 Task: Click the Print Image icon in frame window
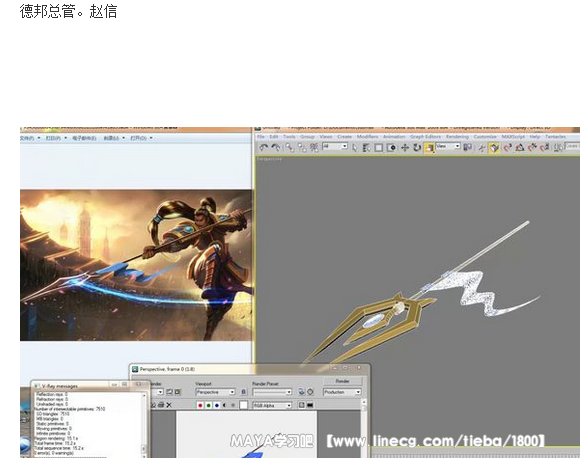[x=161, y=405]
